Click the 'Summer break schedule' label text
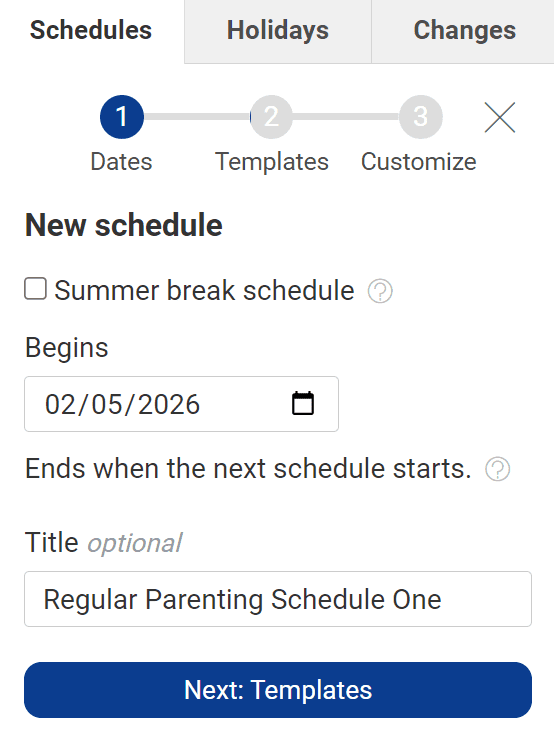 [x=204, y=290]
